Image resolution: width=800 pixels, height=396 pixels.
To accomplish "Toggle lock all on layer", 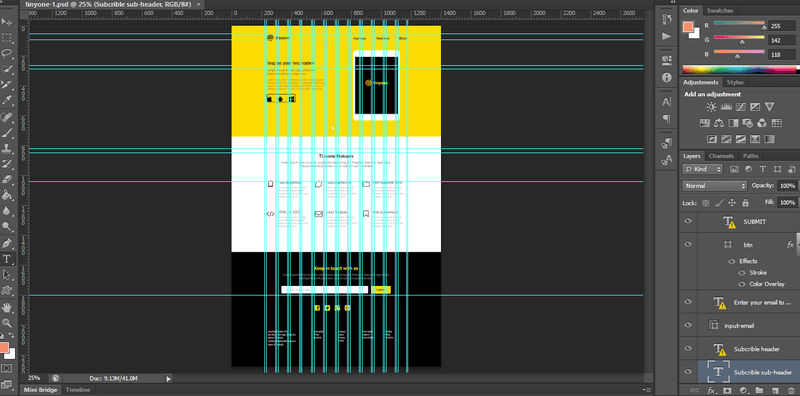I will 745,203.
